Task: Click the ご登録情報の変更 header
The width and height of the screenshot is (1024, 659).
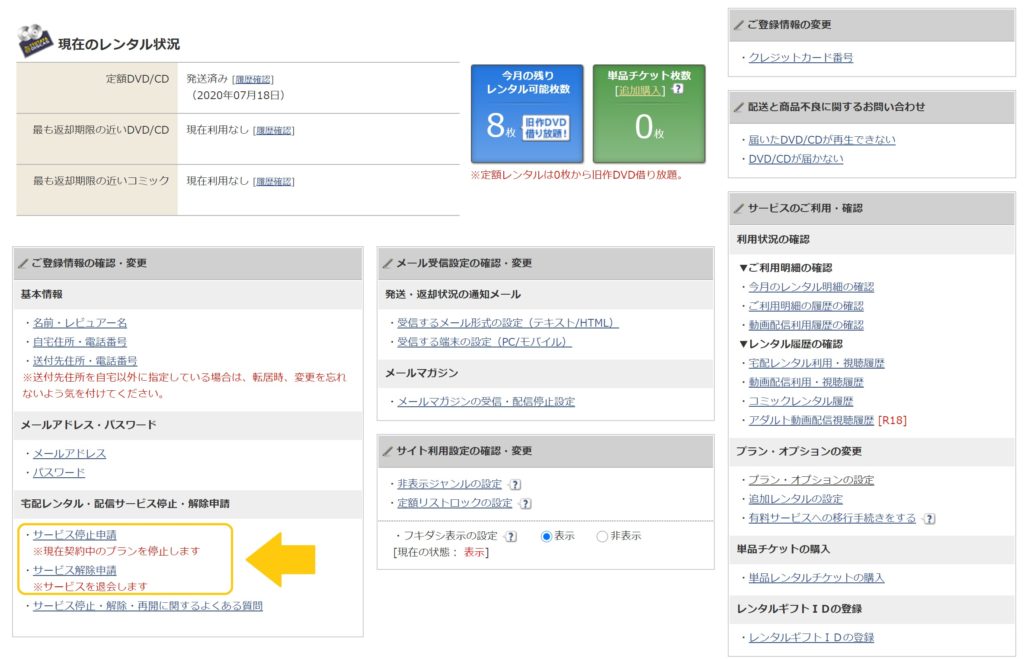Action: [x=872, y=25]
